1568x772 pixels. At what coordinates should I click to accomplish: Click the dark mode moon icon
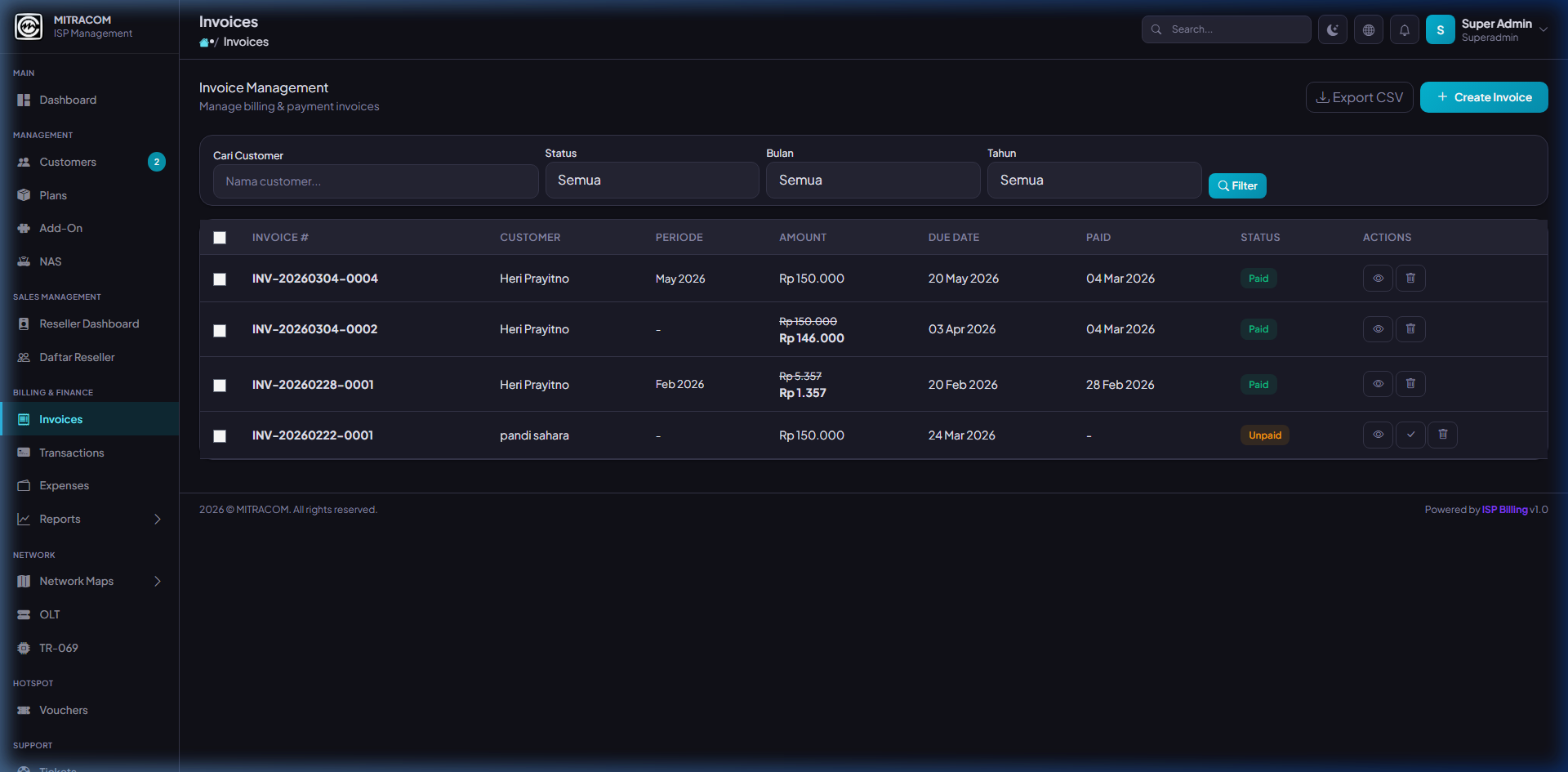pos(1332,29)
